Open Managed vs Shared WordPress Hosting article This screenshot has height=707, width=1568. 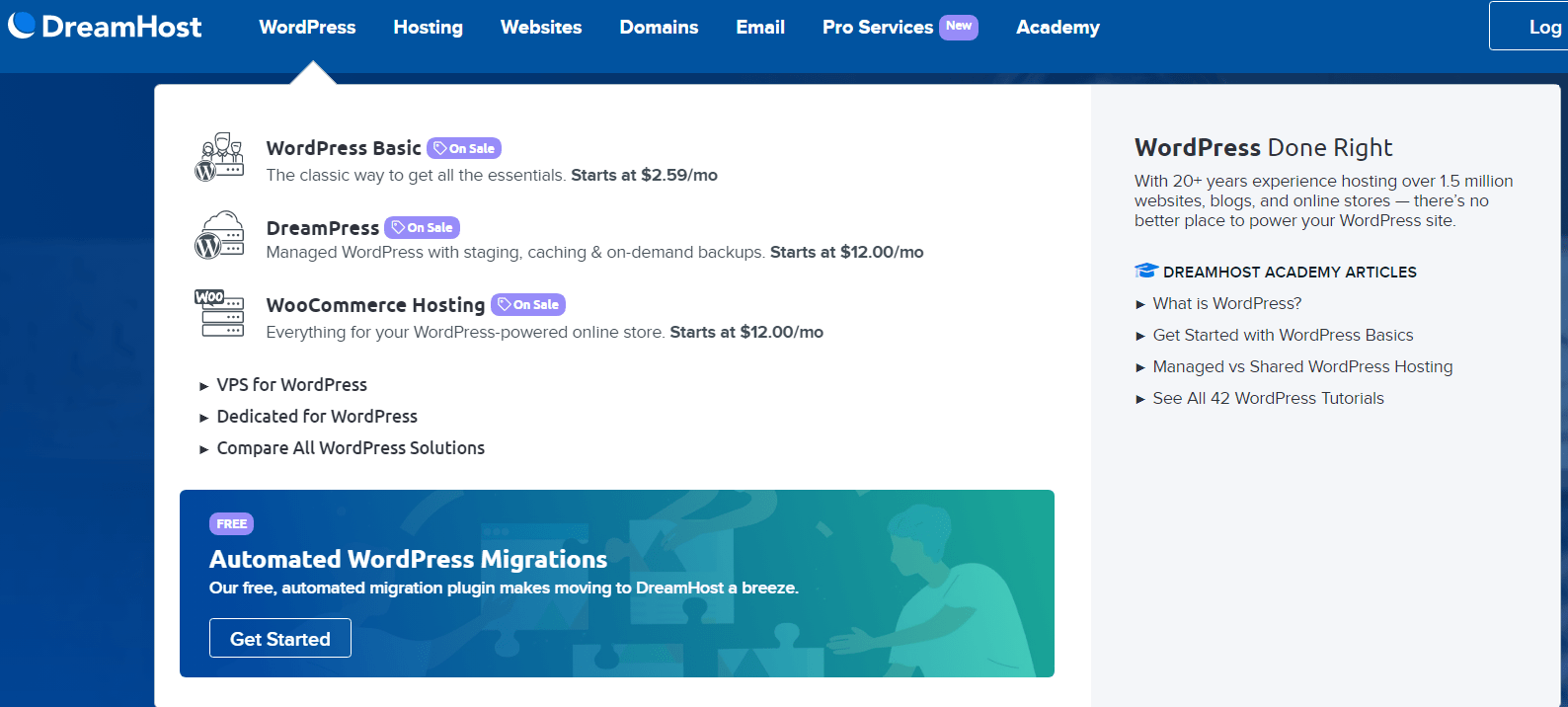pos(1302,366)
